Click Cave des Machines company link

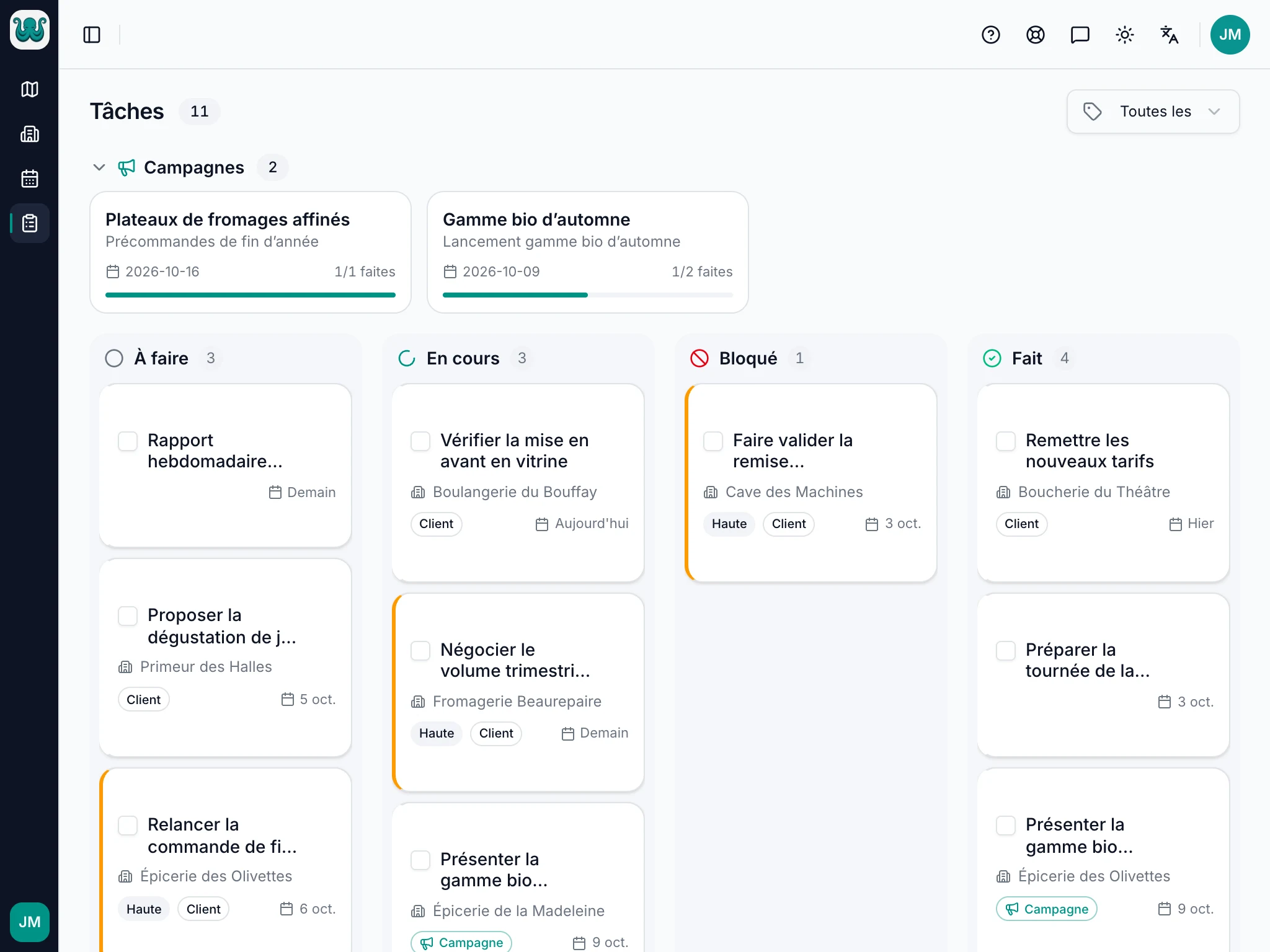coord(794,492)
